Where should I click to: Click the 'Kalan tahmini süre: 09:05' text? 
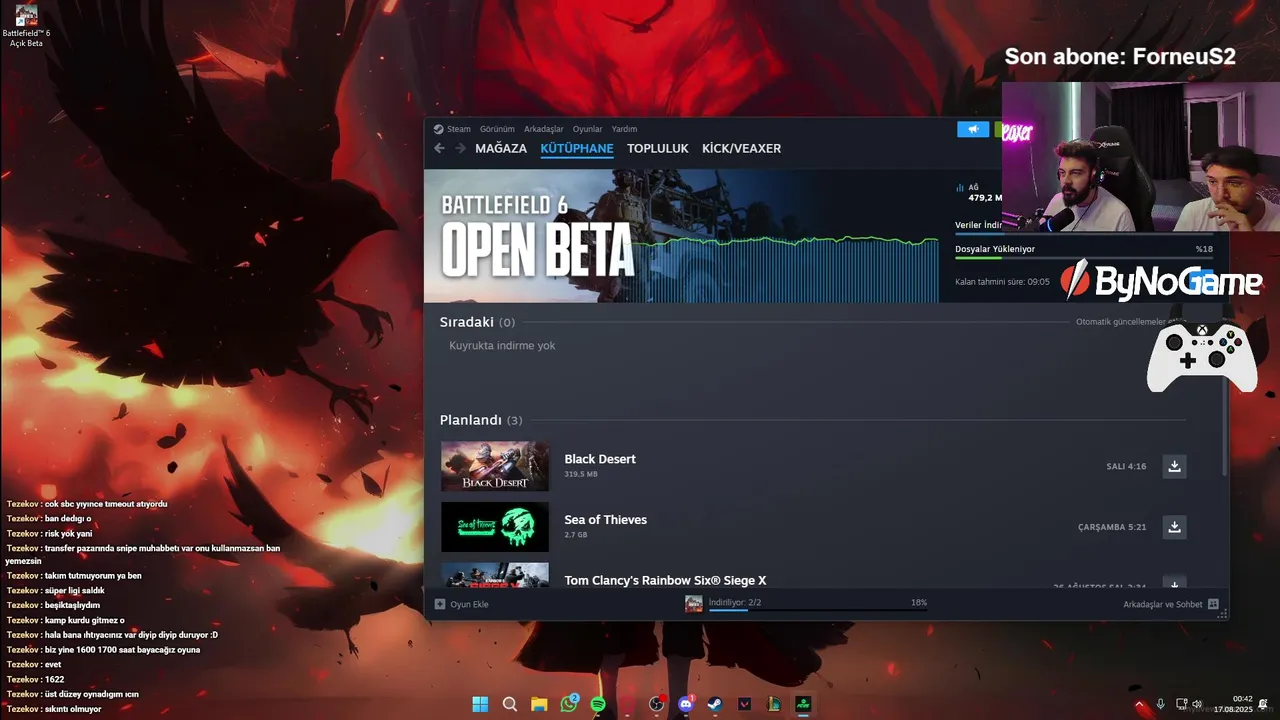coord(1002,282)
